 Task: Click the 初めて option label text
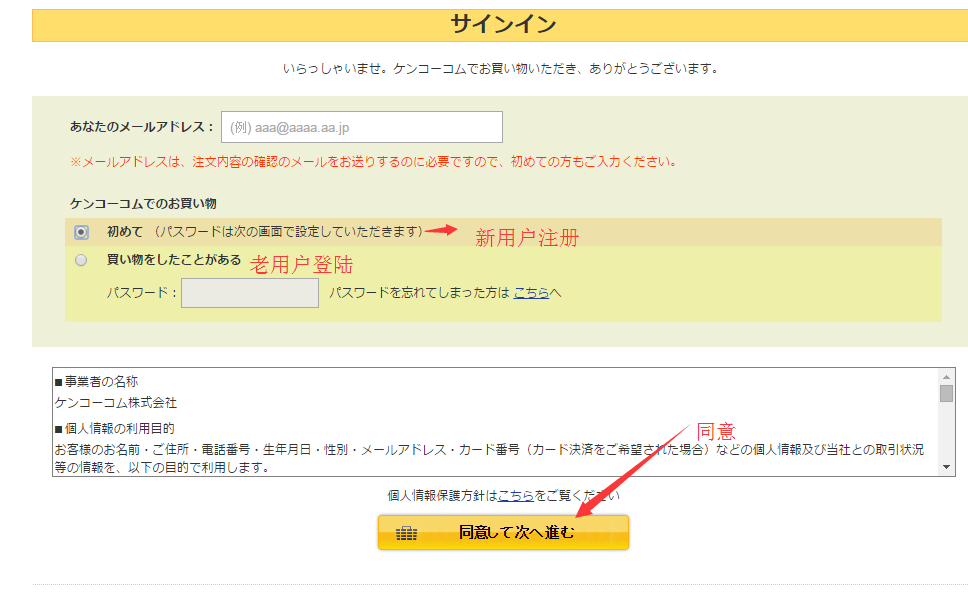125,231
